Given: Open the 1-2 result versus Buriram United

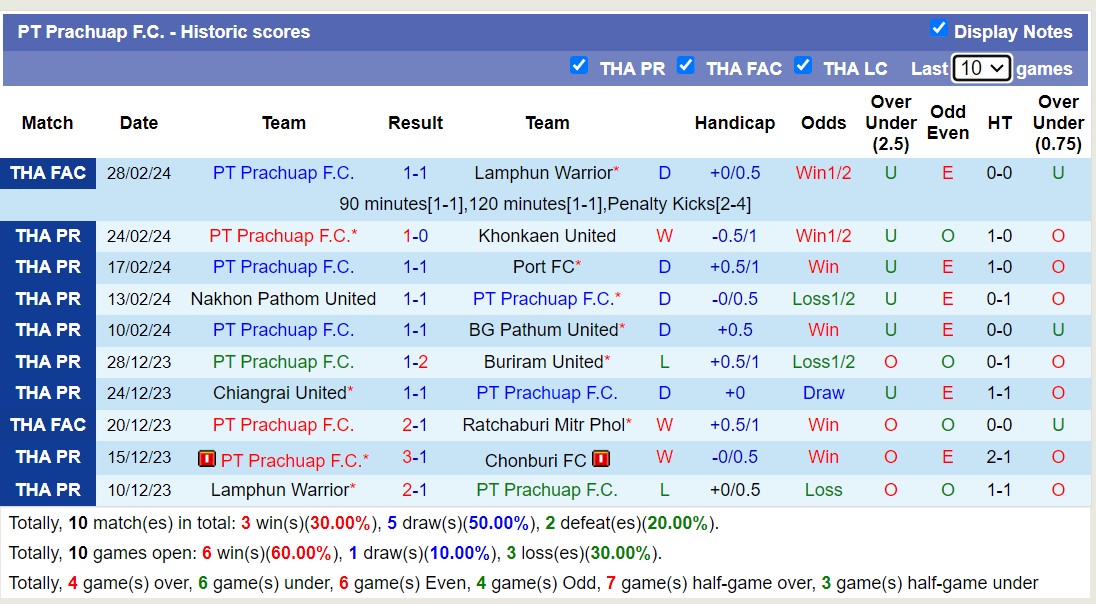Looking at the screenshot, I should tap(415, 362).
